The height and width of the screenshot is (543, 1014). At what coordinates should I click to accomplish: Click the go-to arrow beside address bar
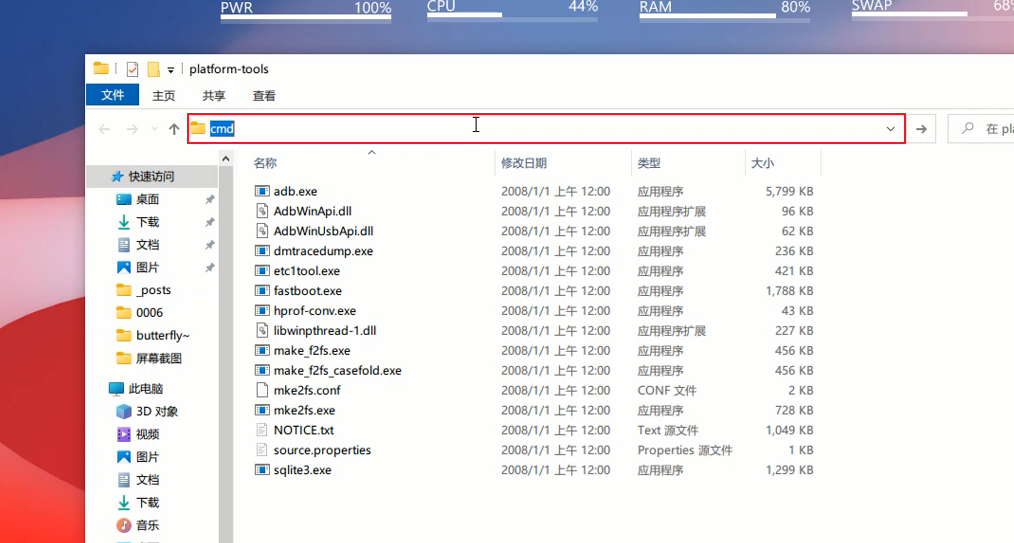(x=921, y=129)
